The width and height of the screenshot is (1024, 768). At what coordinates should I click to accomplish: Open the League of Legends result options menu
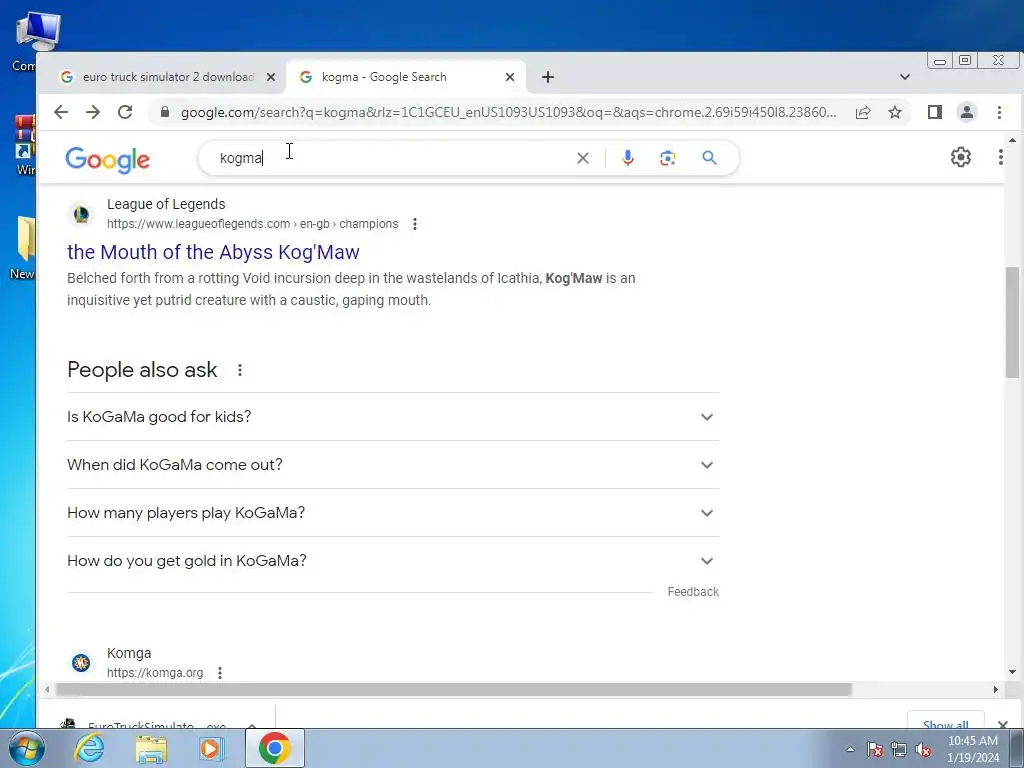click(x=415, y=224)
